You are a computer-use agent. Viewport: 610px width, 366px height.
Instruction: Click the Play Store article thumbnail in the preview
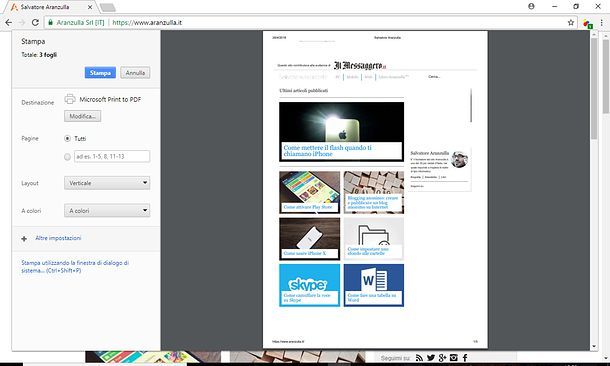pos(309,192)
